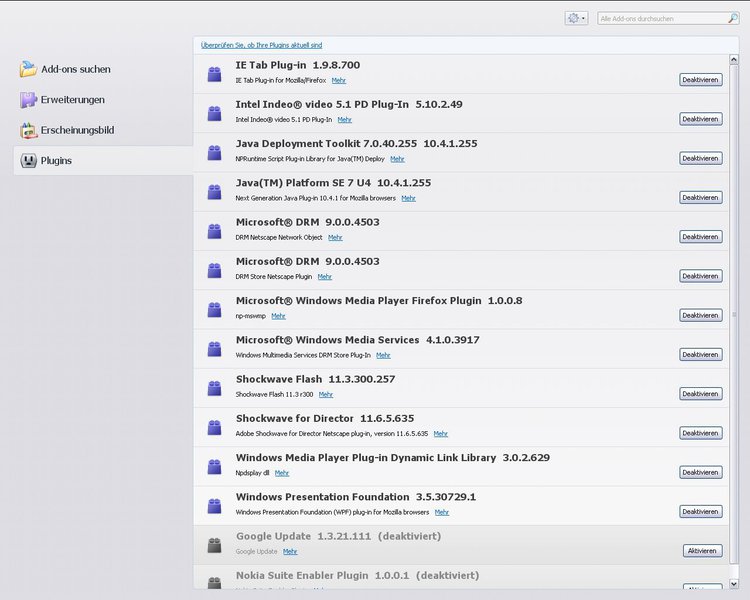The width and height of the screenshot is (750, 600).
Task: Click the plugin list scrollbar up arrow
Action: [734, 60]
